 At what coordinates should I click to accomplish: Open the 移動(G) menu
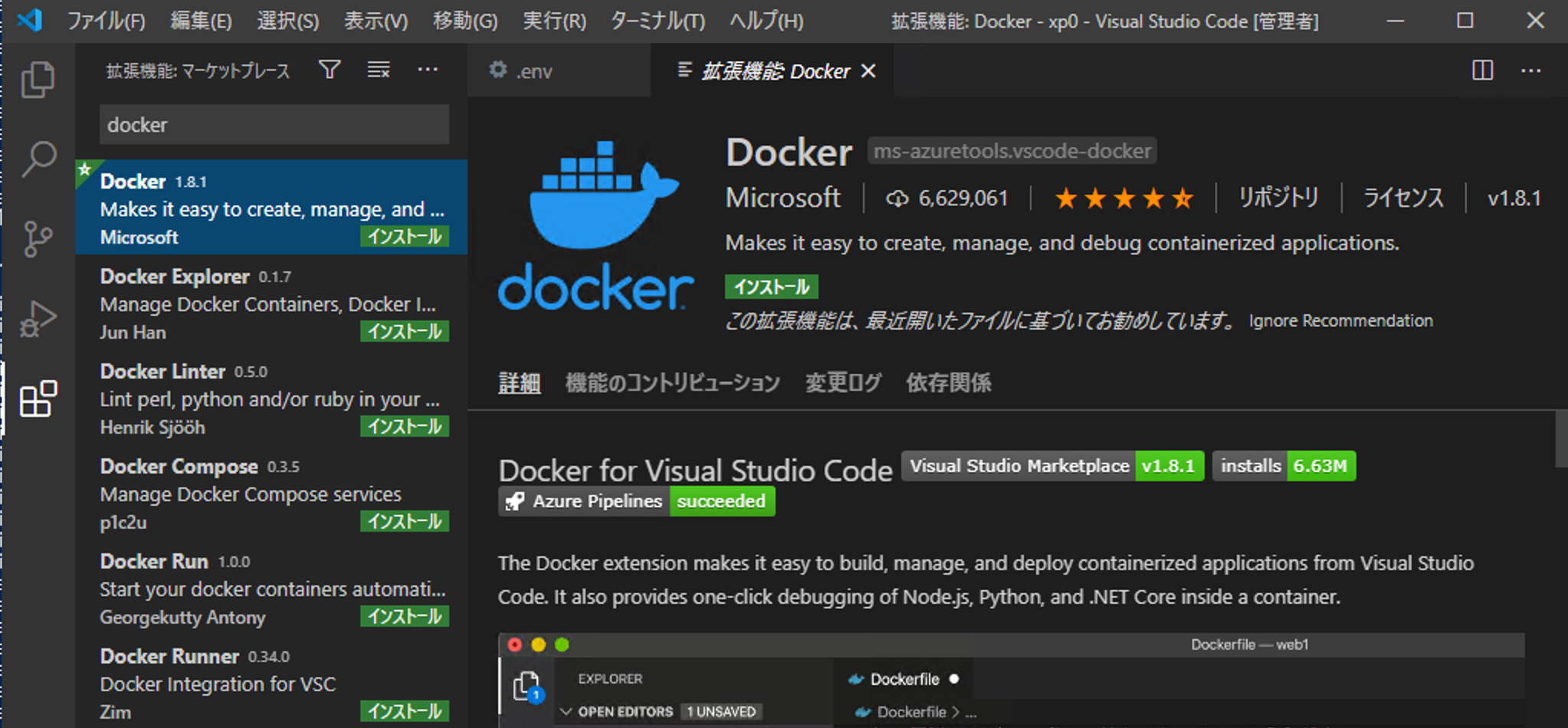click(x=464, y=21)
